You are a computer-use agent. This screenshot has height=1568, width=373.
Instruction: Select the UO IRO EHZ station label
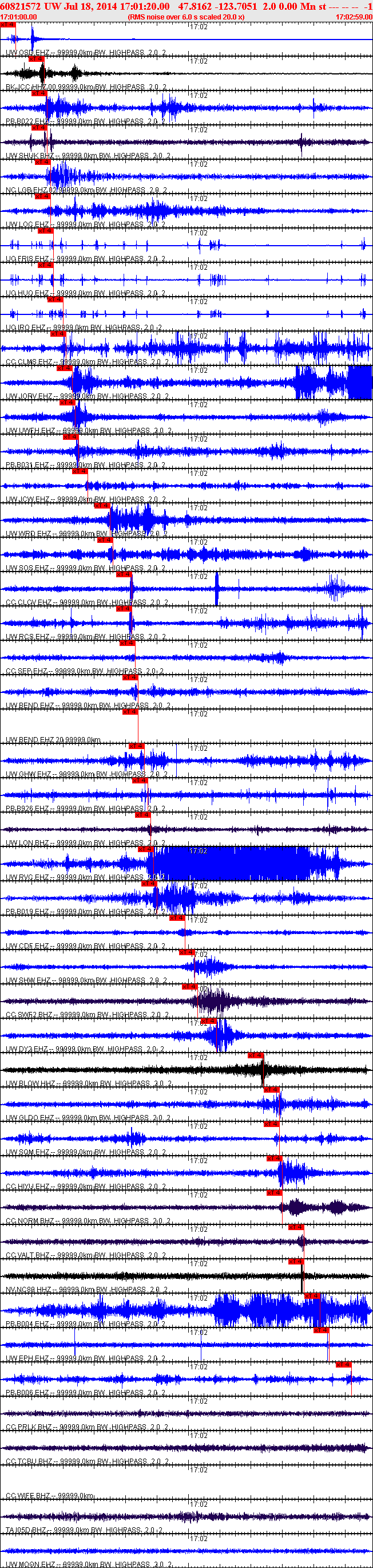pyautogui.click(x=84, y=328)
